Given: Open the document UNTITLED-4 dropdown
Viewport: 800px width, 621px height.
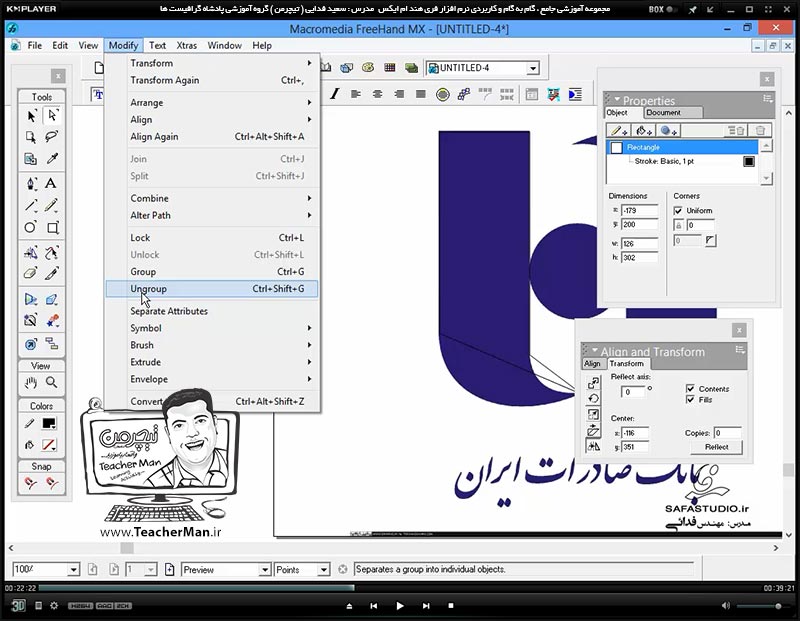Looking at the screenshot, I should tap(533, 68).
